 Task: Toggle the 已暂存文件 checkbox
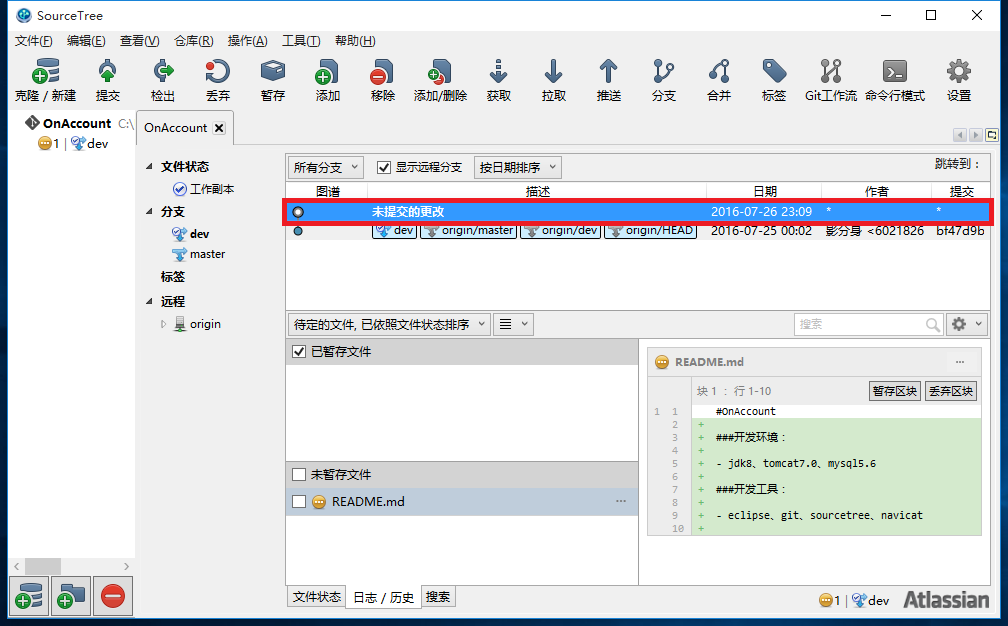299,352
